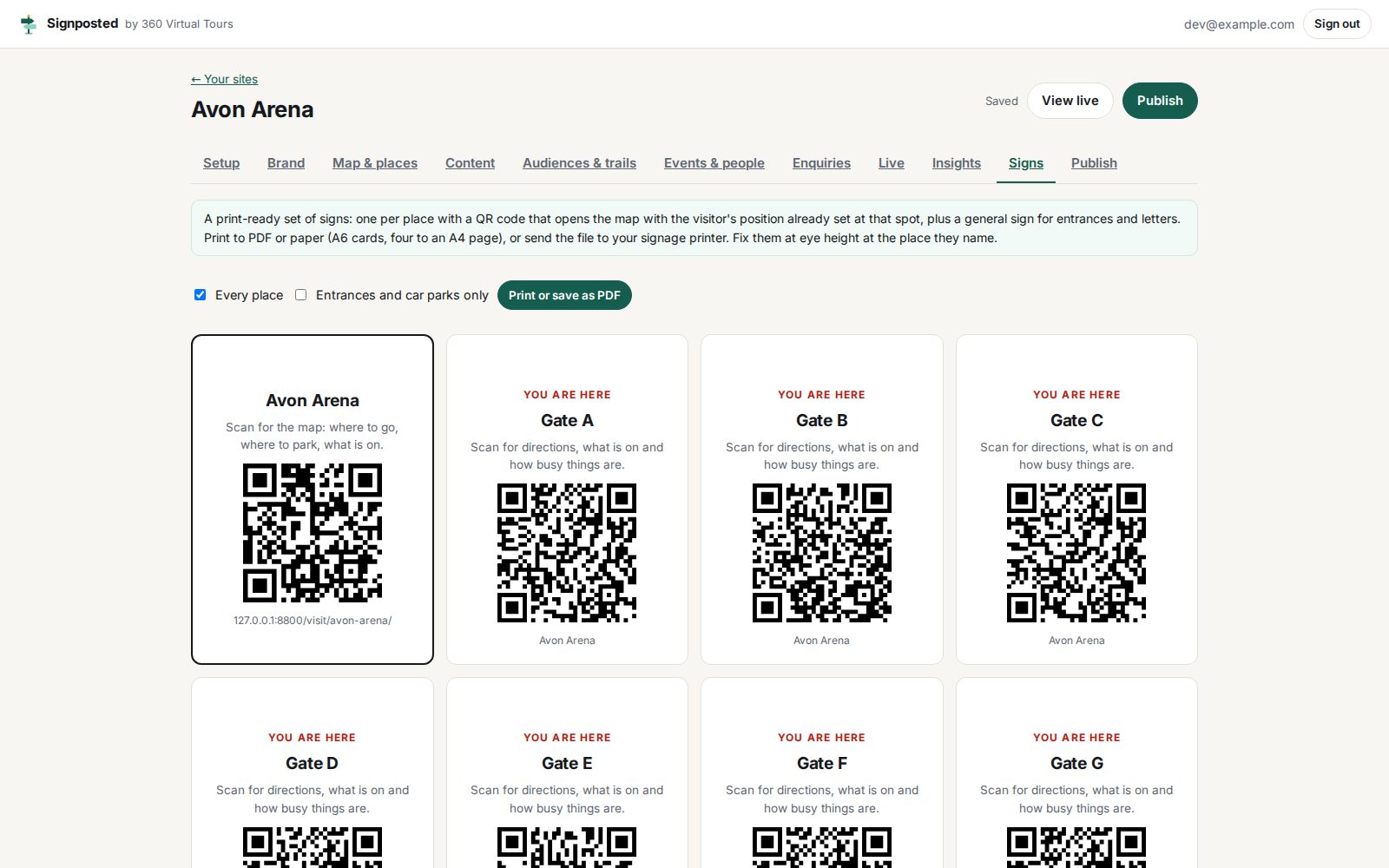Viewport: 1389px width, 868px height.
Task: Click the green Publish button
Action: pos(1160,101)
